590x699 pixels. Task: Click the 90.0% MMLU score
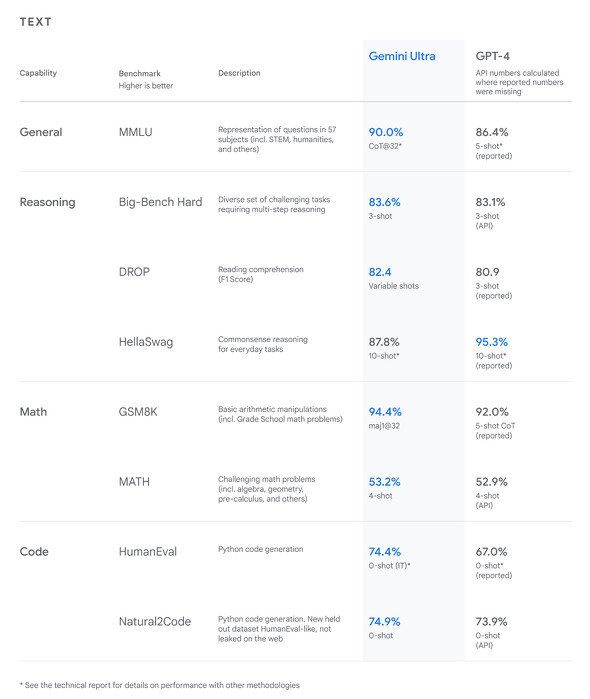385,132
